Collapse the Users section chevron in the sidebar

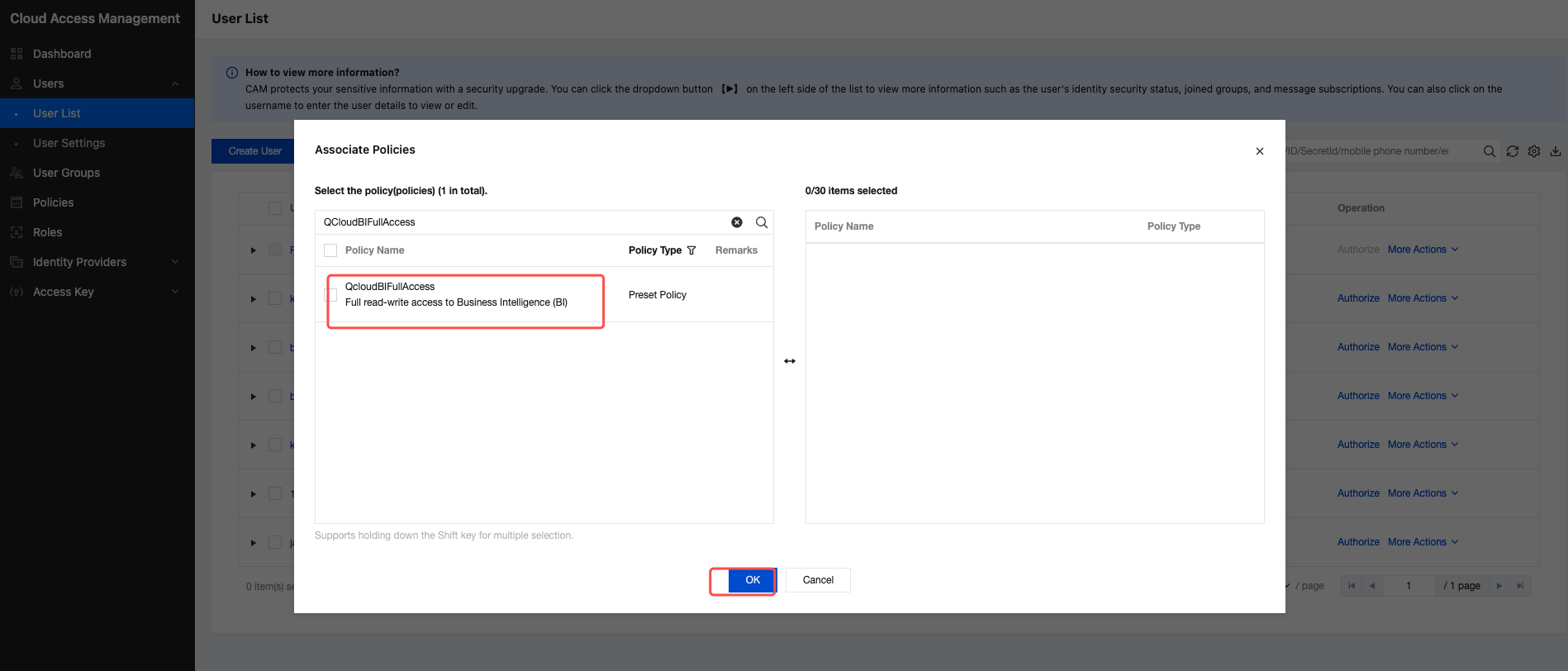pyautogui.click(x=175, y=83)
